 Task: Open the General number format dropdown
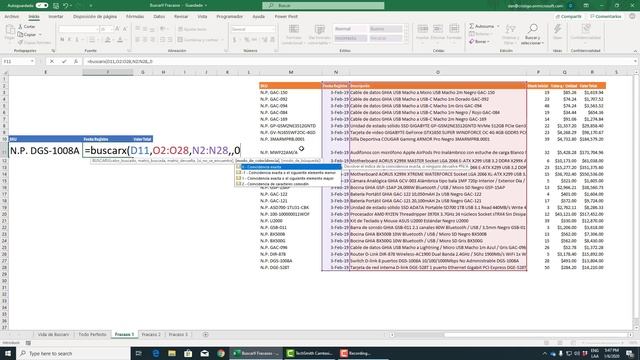tap(253, 29)
